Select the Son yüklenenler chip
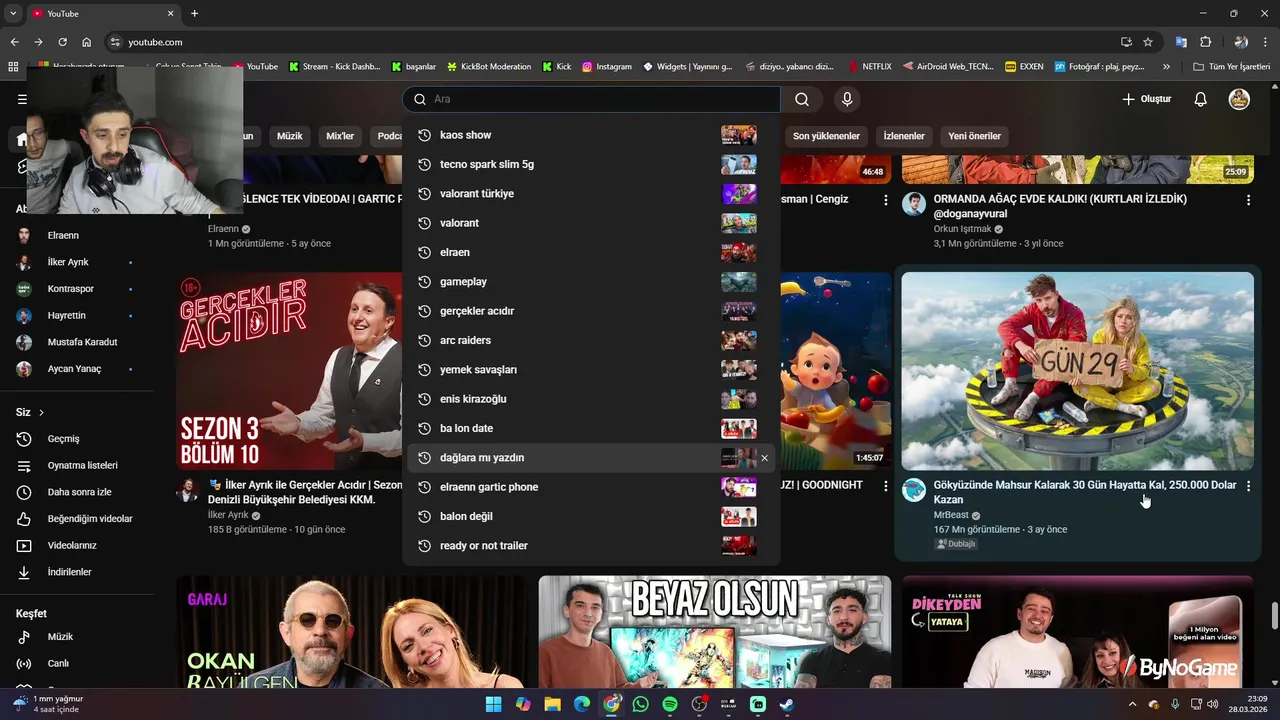Viewport: 1280px width, 720px height. point(826,136)
